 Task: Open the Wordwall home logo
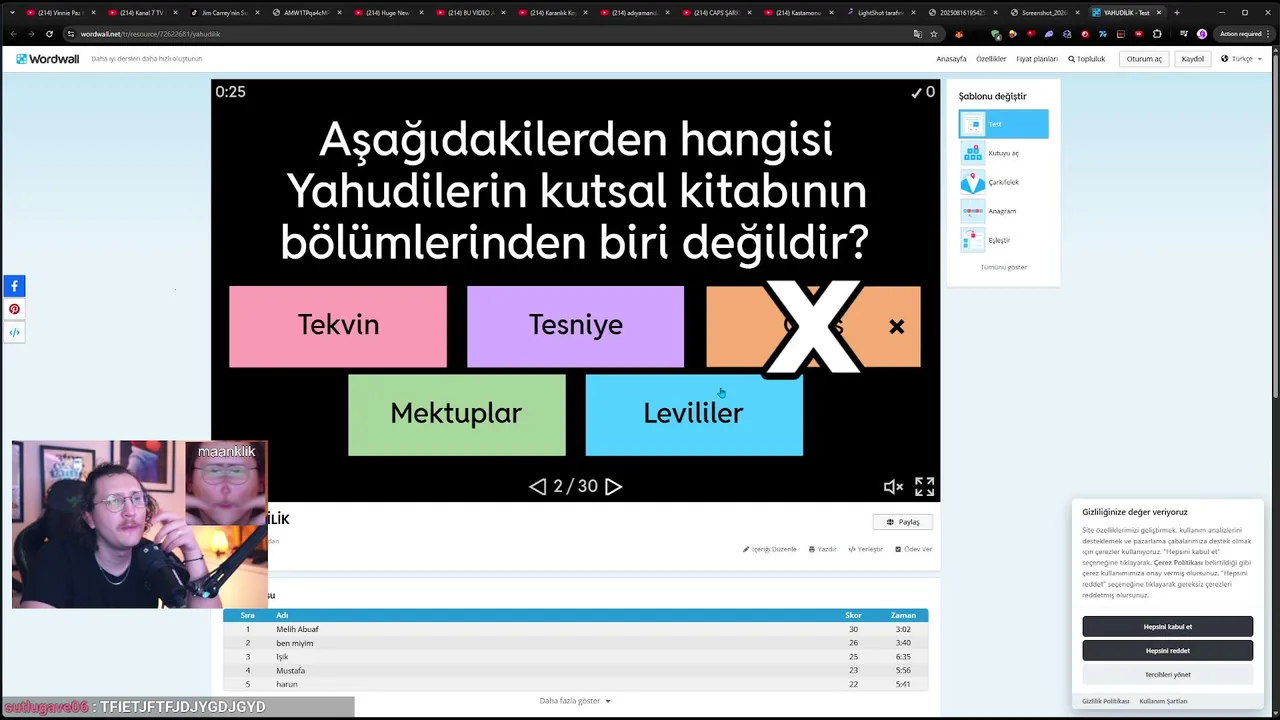pos(47,59)
